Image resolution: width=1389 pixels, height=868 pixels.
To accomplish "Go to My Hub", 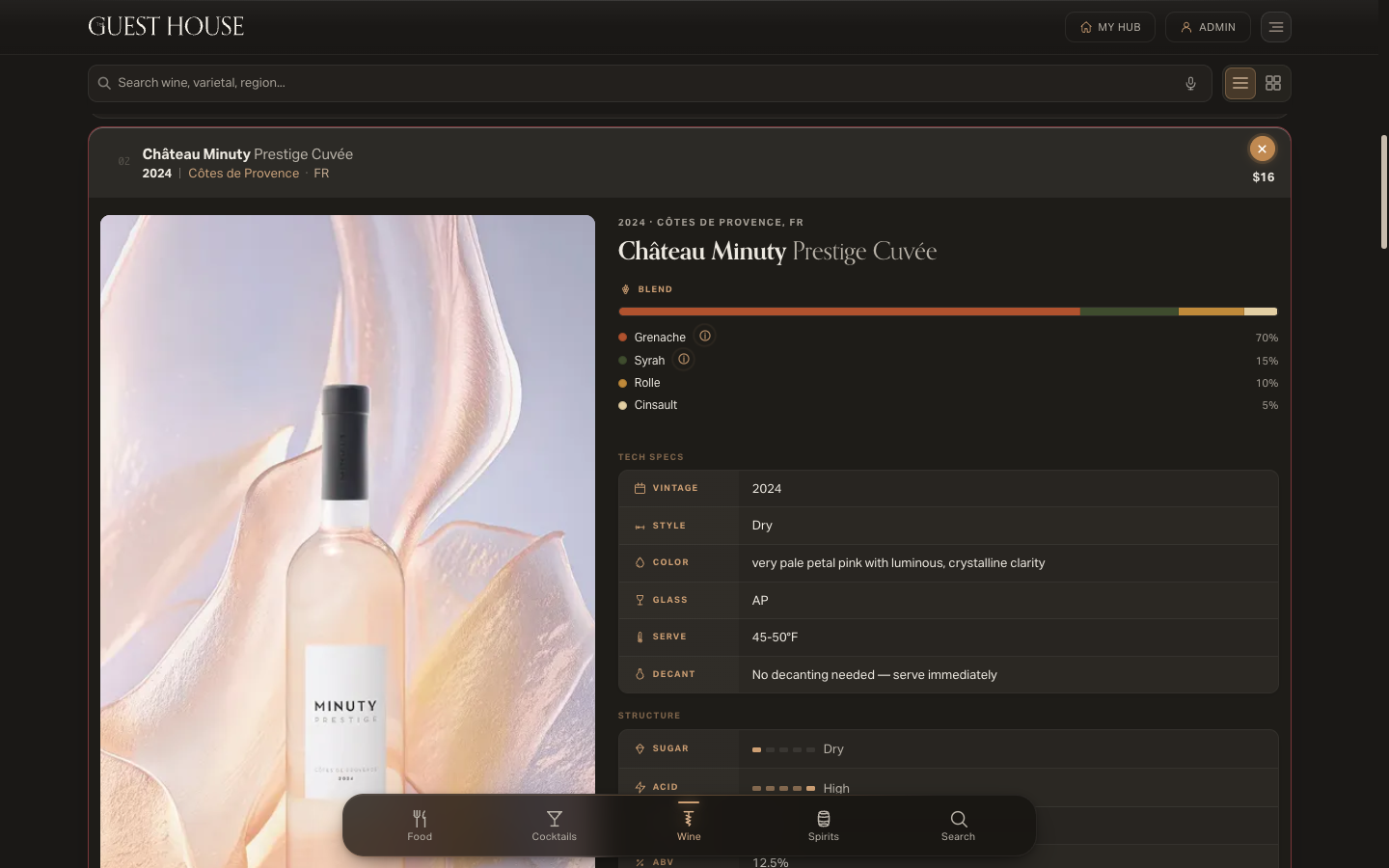I will pyautogui.click(x=1110, y=27).
